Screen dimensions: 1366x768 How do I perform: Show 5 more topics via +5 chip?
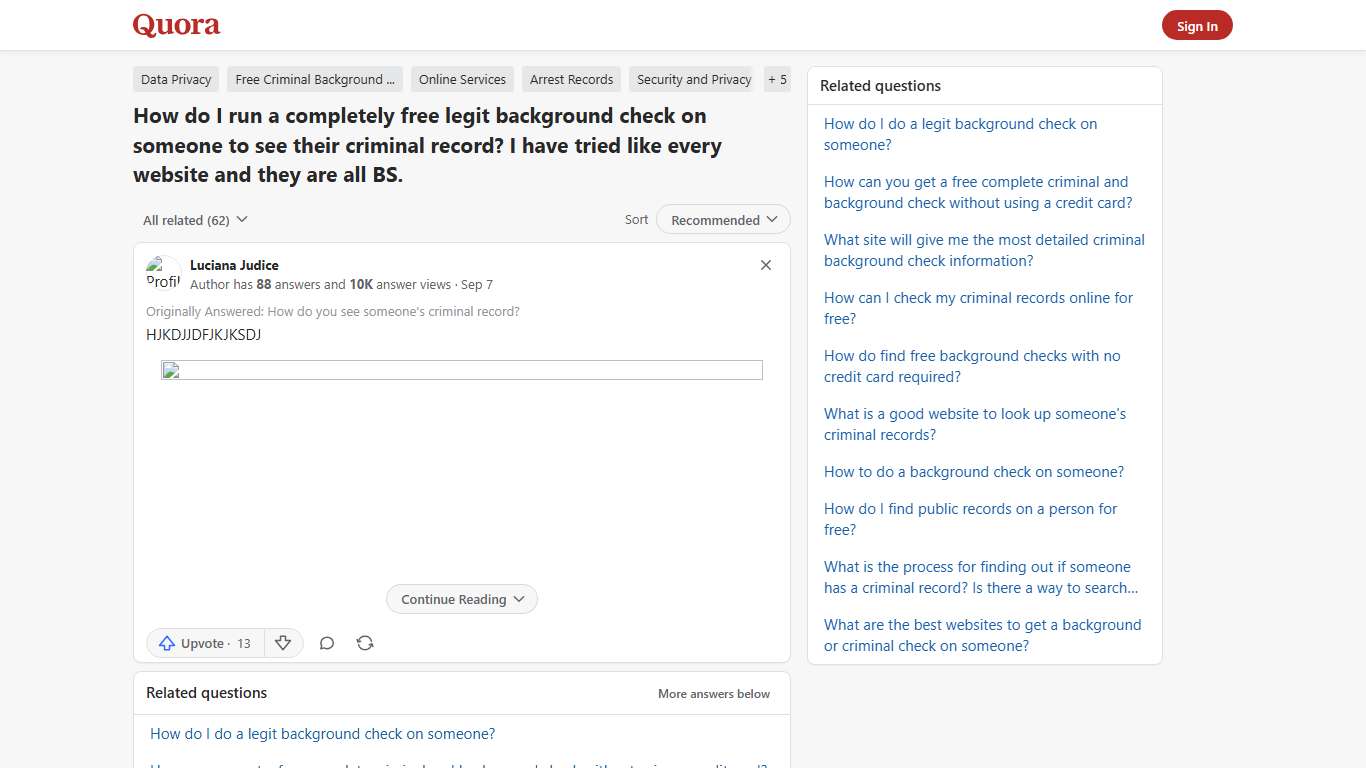777,79
